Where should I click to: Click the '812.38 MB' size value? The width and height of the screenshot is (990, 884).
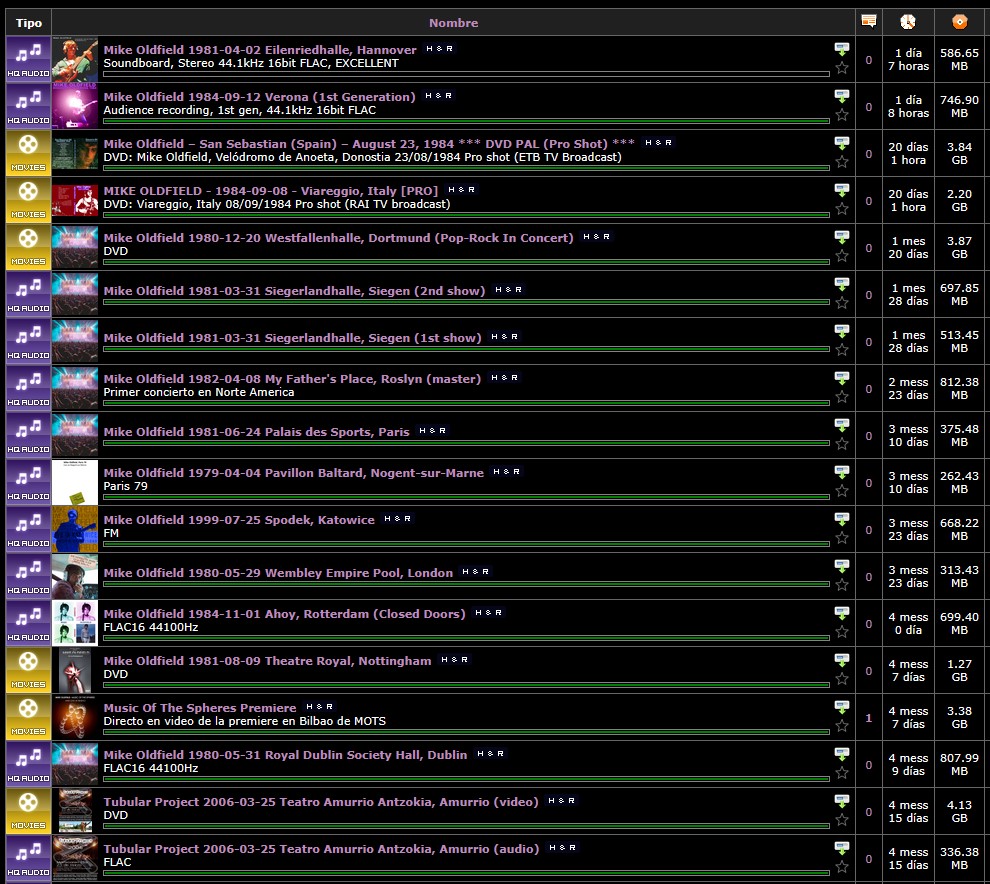[959, 388]
